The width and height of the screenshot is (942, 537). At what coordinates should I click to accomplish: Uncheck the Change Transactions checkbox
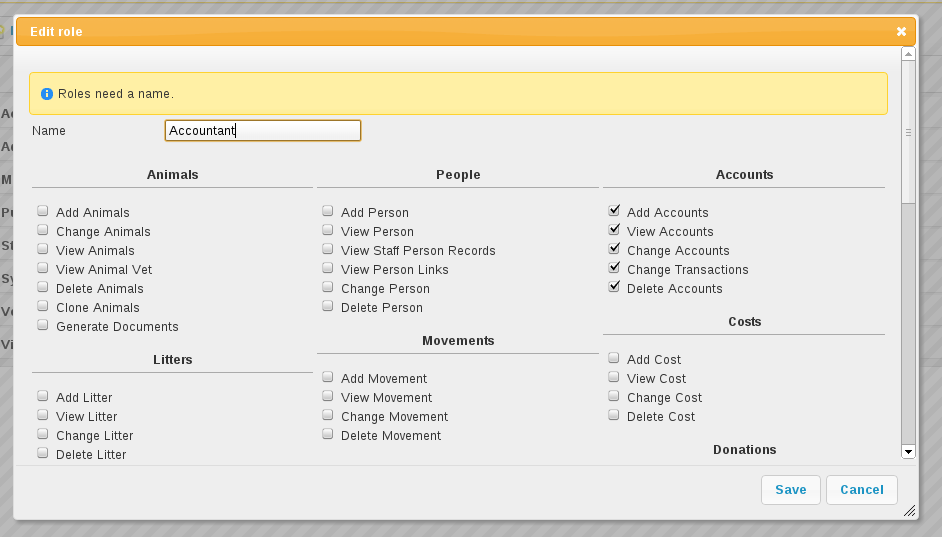[614, 269]
